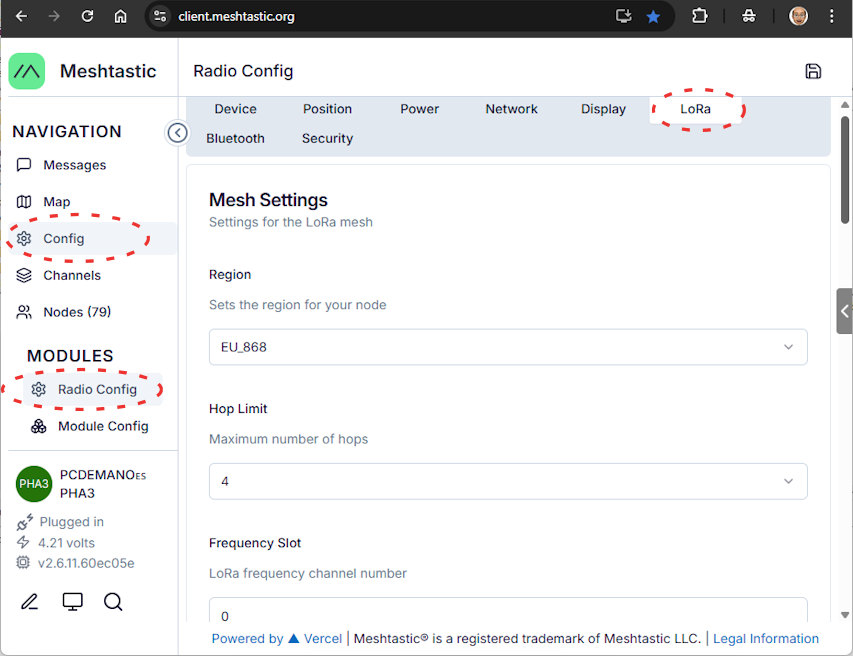The image size is (853, 656).
Task: Click the browser forward arrow
Action: (54, 16)
